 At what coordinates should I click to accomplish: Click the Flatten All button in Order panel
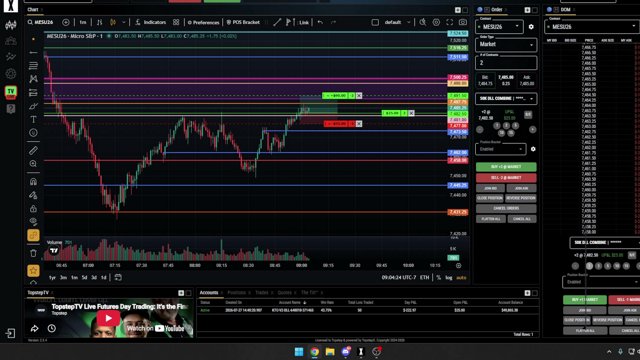[491, 219]
